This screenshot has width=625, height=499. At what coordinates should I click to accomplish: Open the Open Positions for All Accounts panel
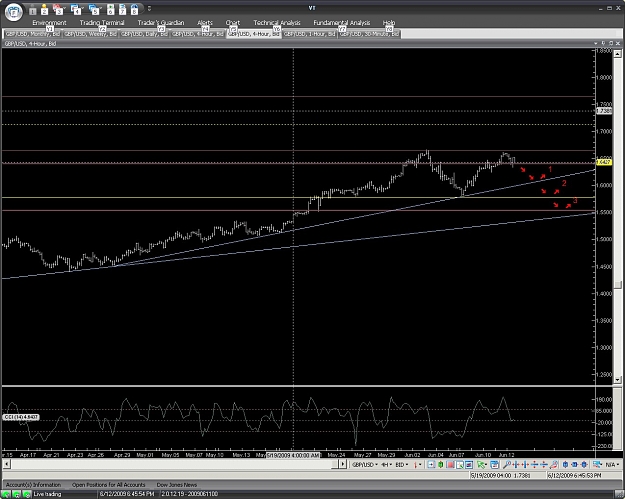pyautogui.click(x=108, y=485)
